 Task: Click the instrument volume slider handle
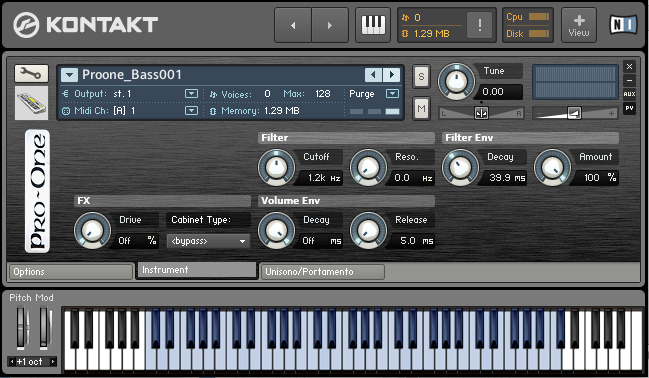pyautogui.click(x=574, y=113)
